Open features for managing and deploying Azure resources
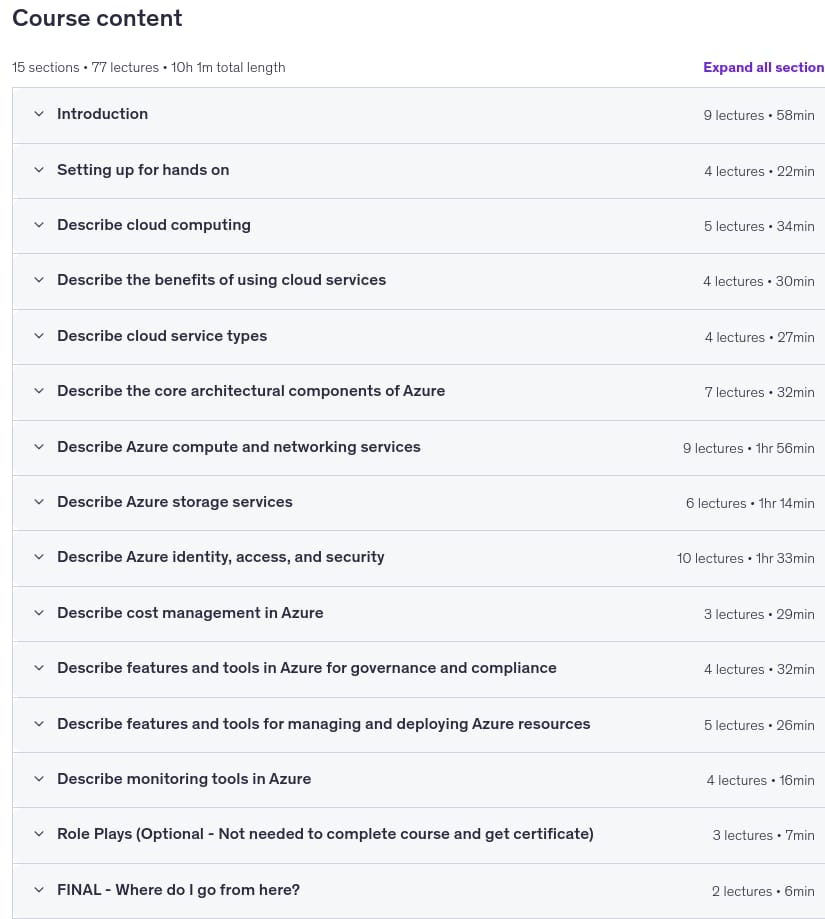The width and height of the screenshot is (825, 919). [x=323, y=724]
